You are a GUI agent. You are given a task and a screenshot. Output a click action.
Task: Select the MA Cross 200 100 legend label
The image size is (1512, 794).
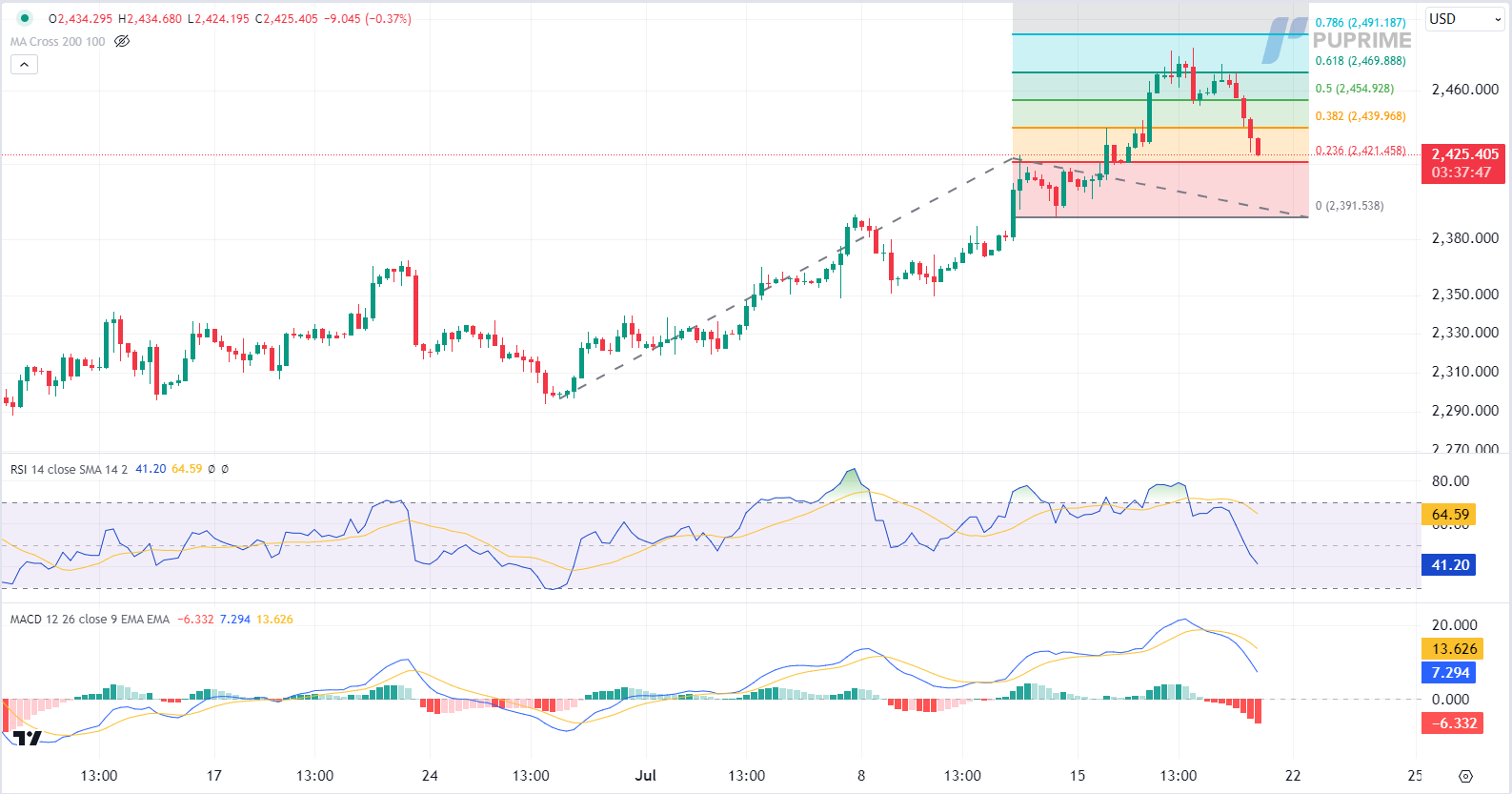click(58, 41)
